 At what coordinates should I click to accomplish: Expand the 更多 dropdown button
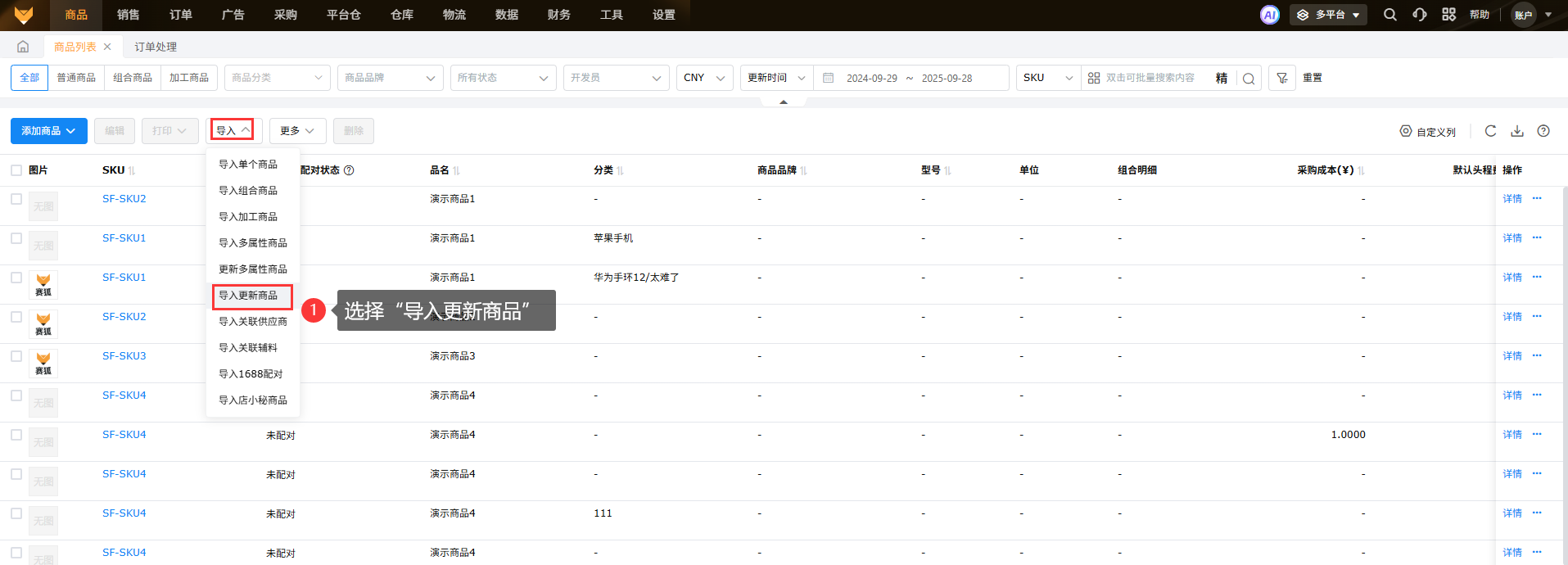297,131
